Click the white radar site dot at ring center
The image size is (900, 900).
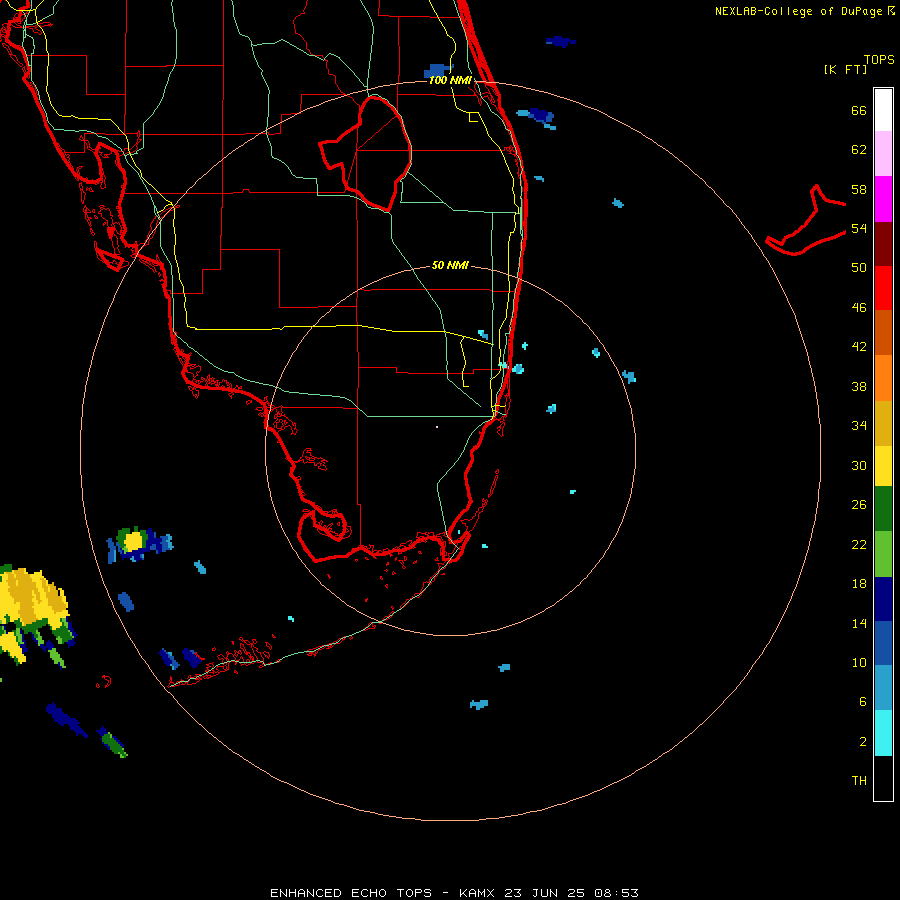(437, 427)
